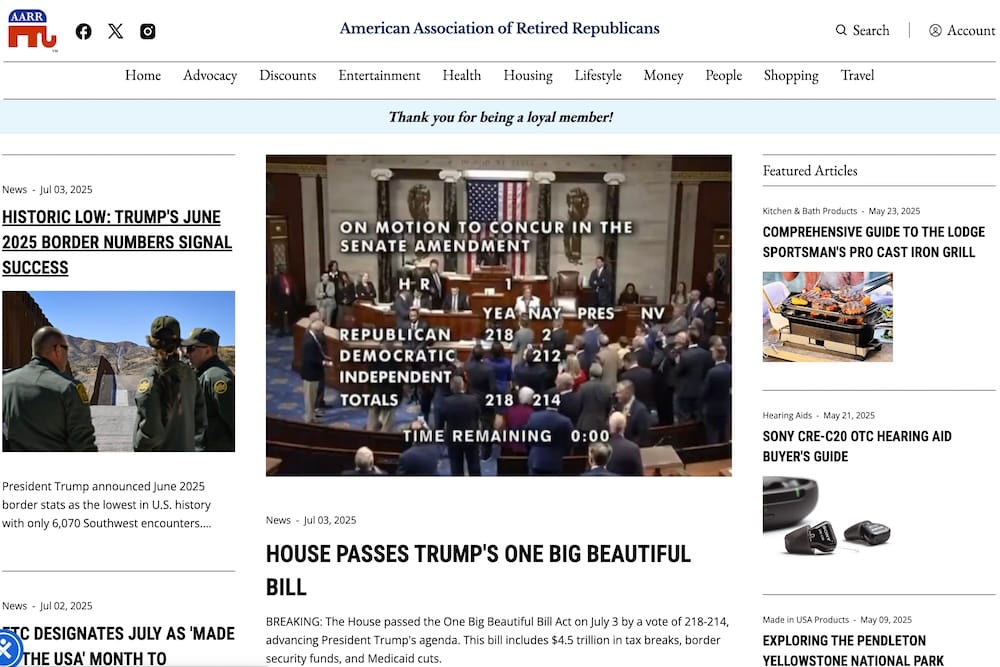Click the border patrol agents photo
Viewport: 1000px width, 667px height.
click(118, 371)
